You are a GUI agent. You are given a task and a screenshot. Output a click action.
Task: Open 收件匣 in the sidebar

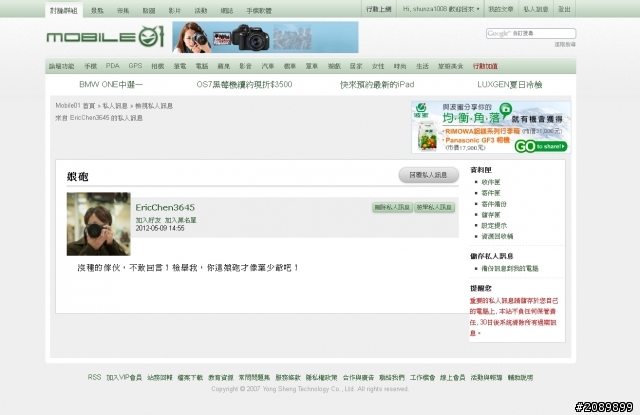point(491,182)
